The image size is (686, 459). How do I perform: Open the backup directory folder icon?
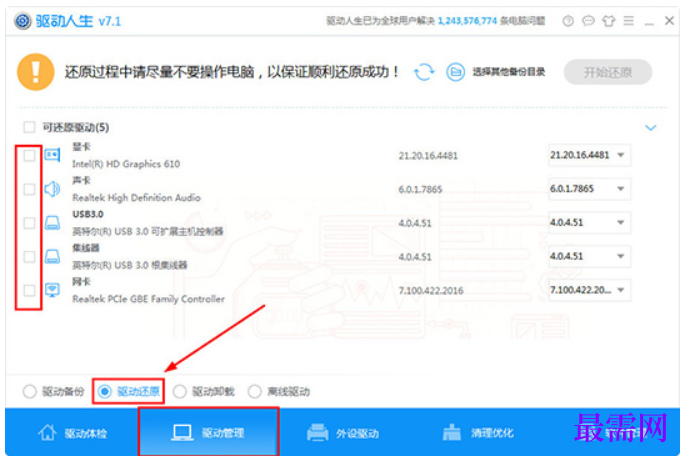point(455,72)
